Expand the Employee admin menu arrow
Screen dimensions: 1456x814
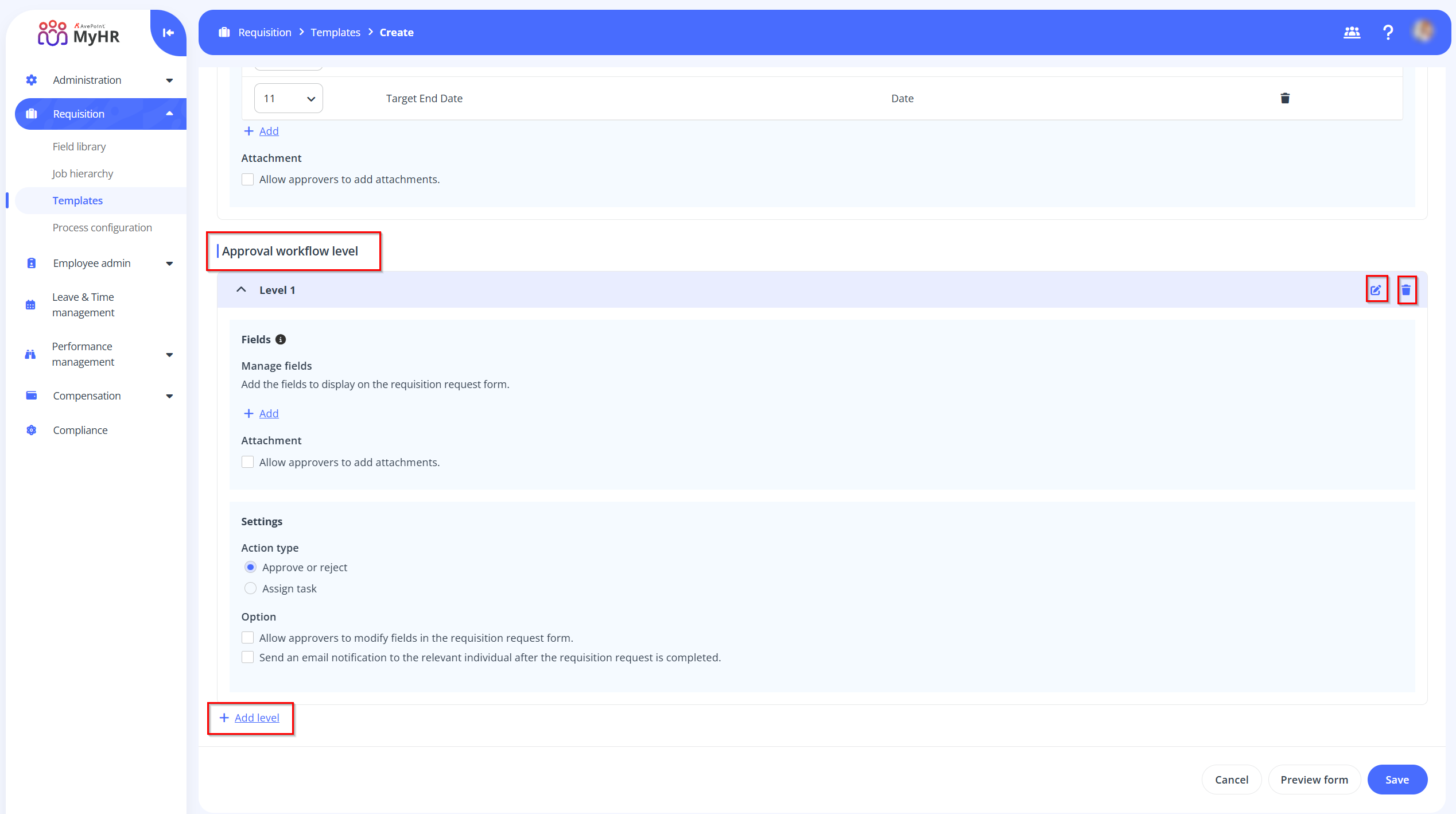point(169,263)
